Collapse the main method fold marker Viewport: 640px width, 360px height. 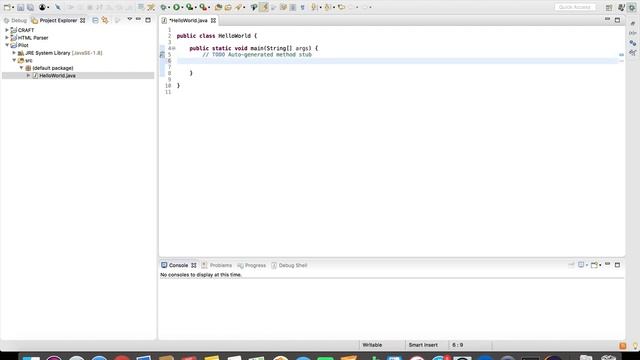pyautogui.click(x=174, y=48)
